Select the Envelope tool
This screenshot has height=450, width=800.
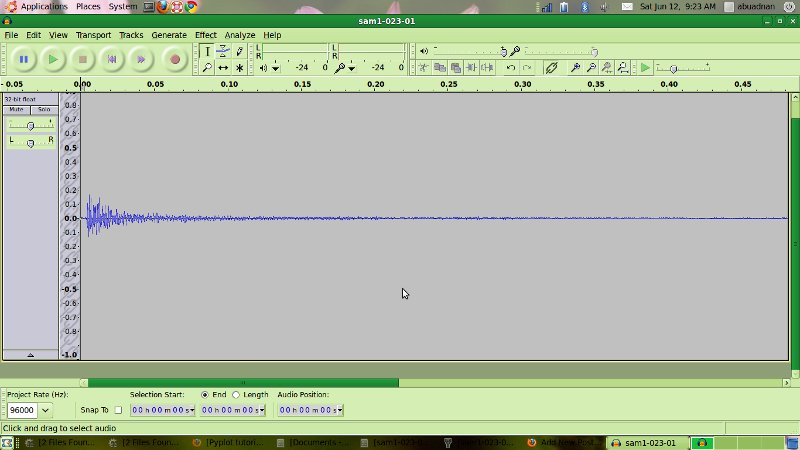pyautogui.click(x=223, y=51)
